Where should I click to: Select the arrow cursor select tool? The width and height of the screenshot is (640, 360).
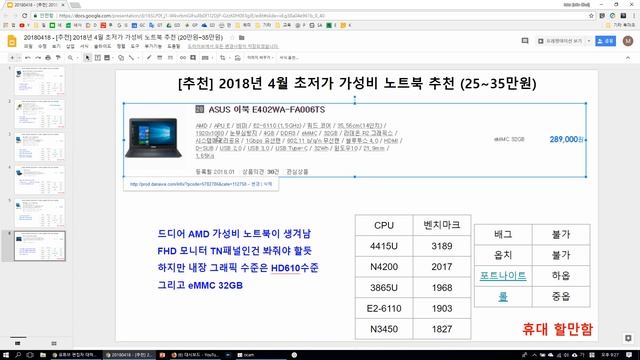[x=87, y=58]
